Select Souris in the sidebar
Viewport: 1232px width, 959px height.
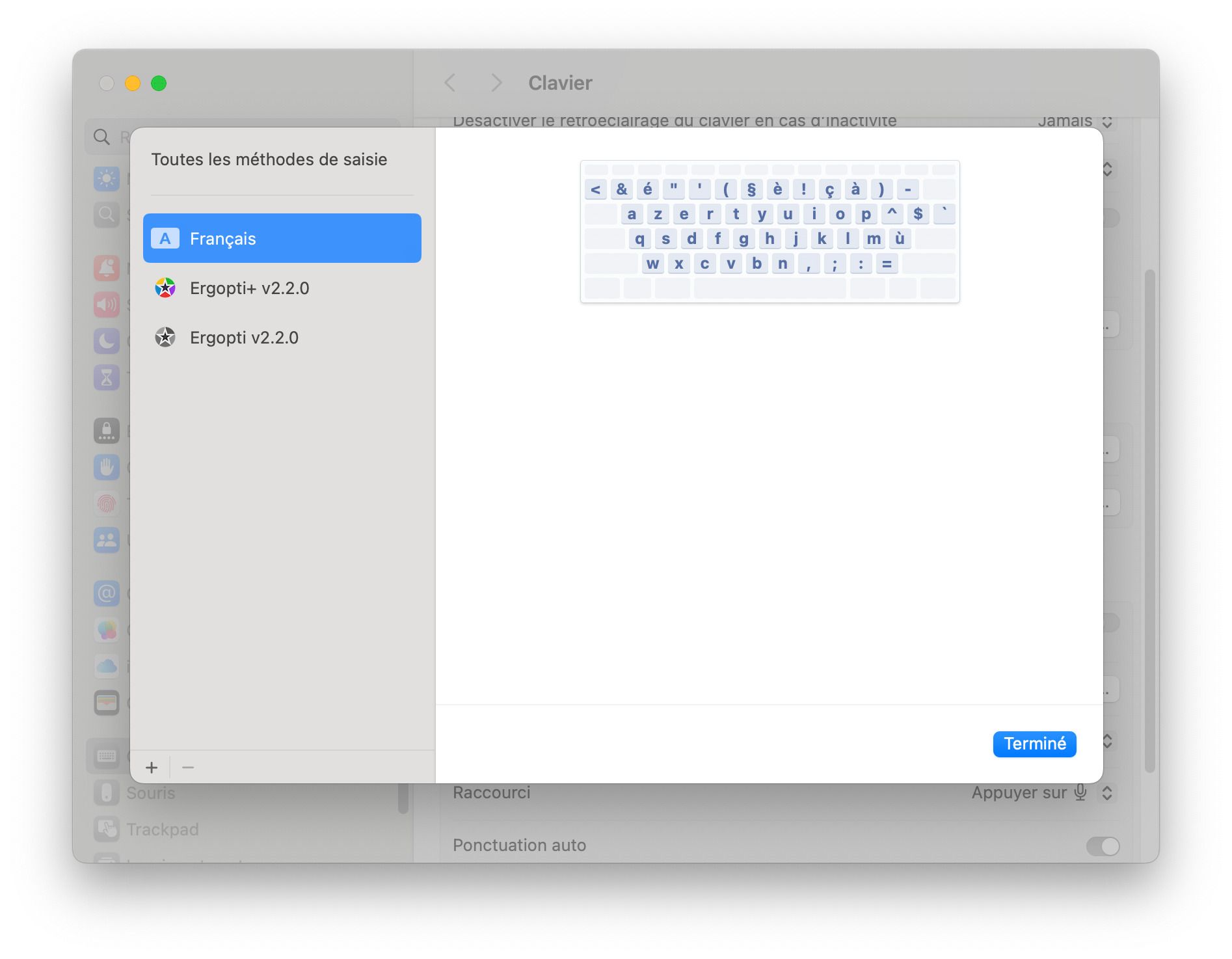[150, 792]
